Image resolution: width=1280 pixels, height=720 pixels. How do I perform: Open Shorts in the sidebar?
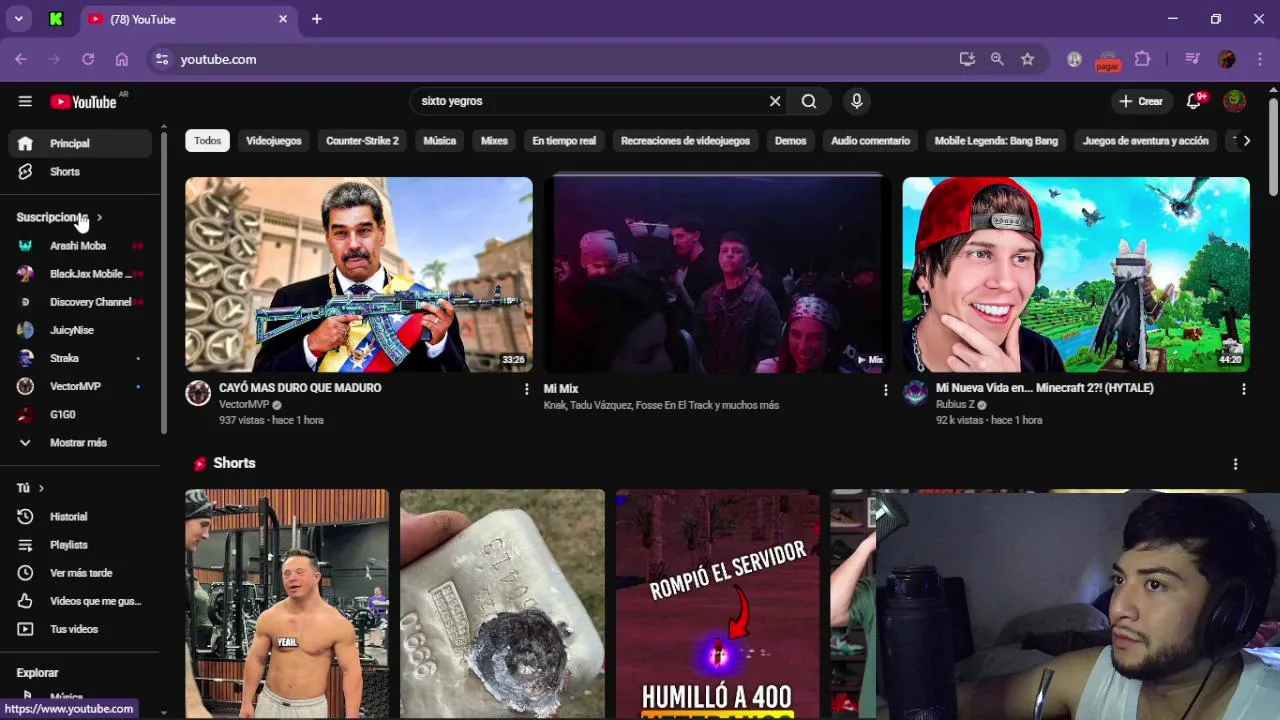click(x=80, y=172)
